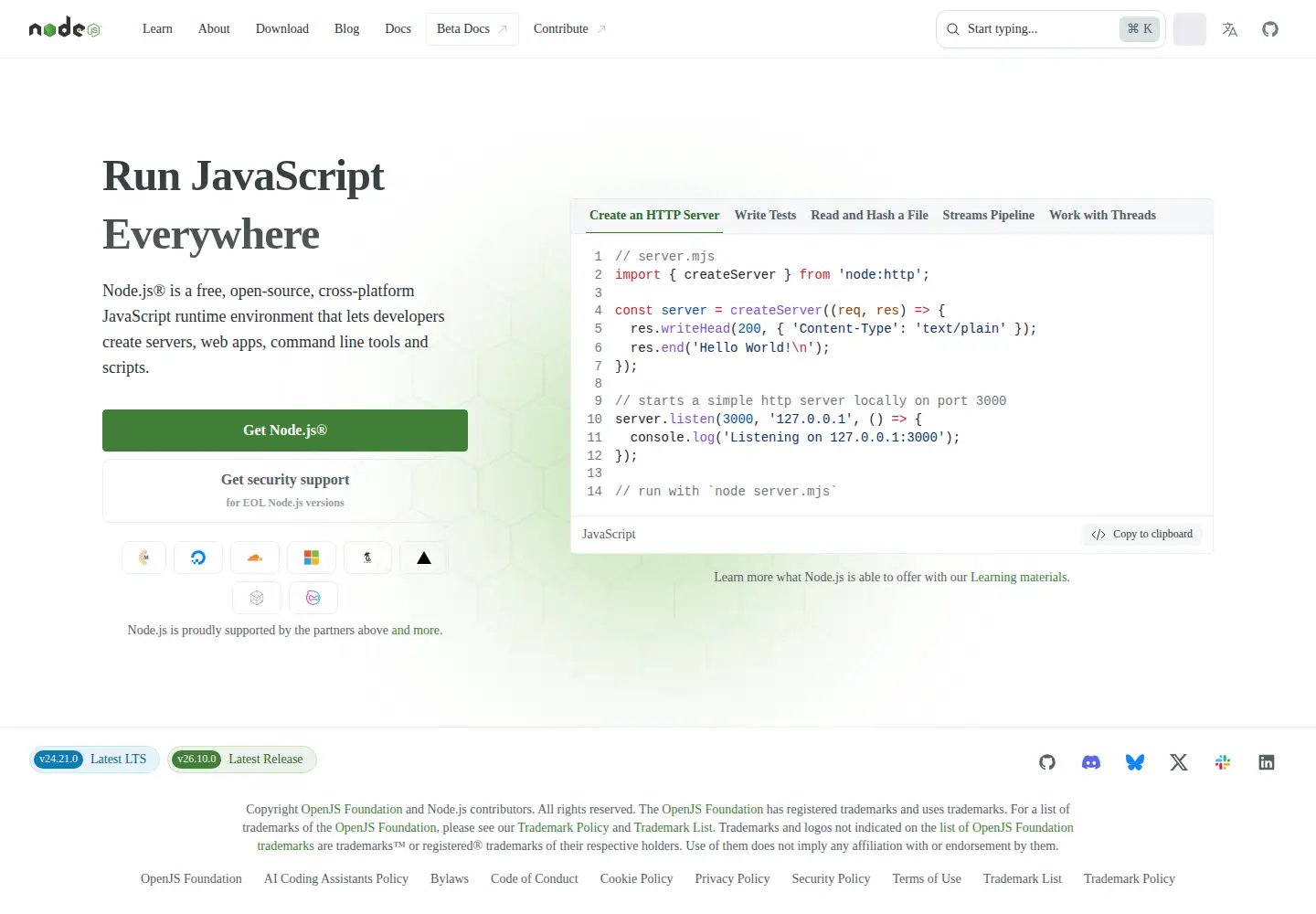Open the GitHub icon in the footer

[x=1047, y=762]
